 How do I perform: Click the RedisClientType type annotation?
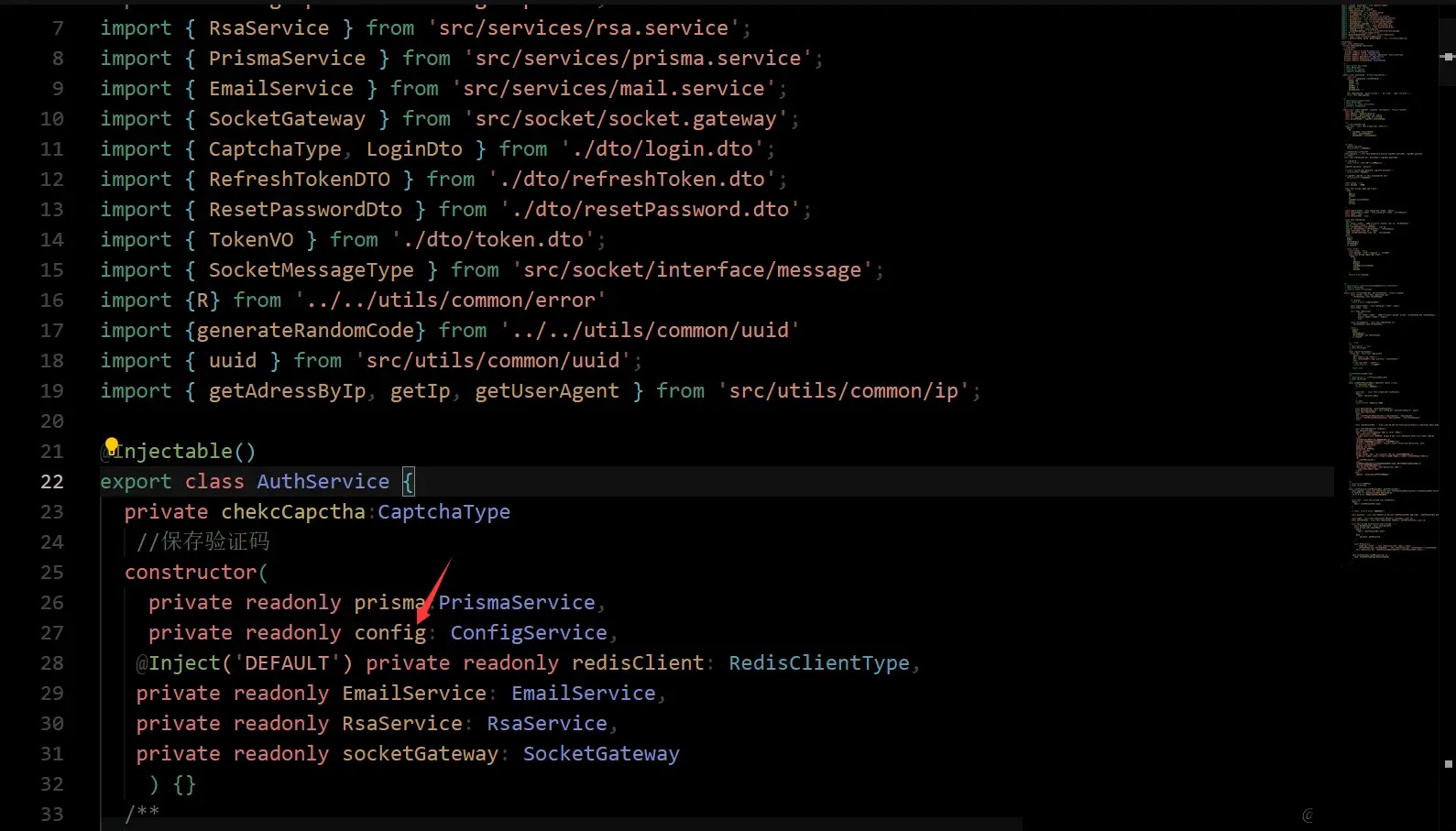[818, 663]
